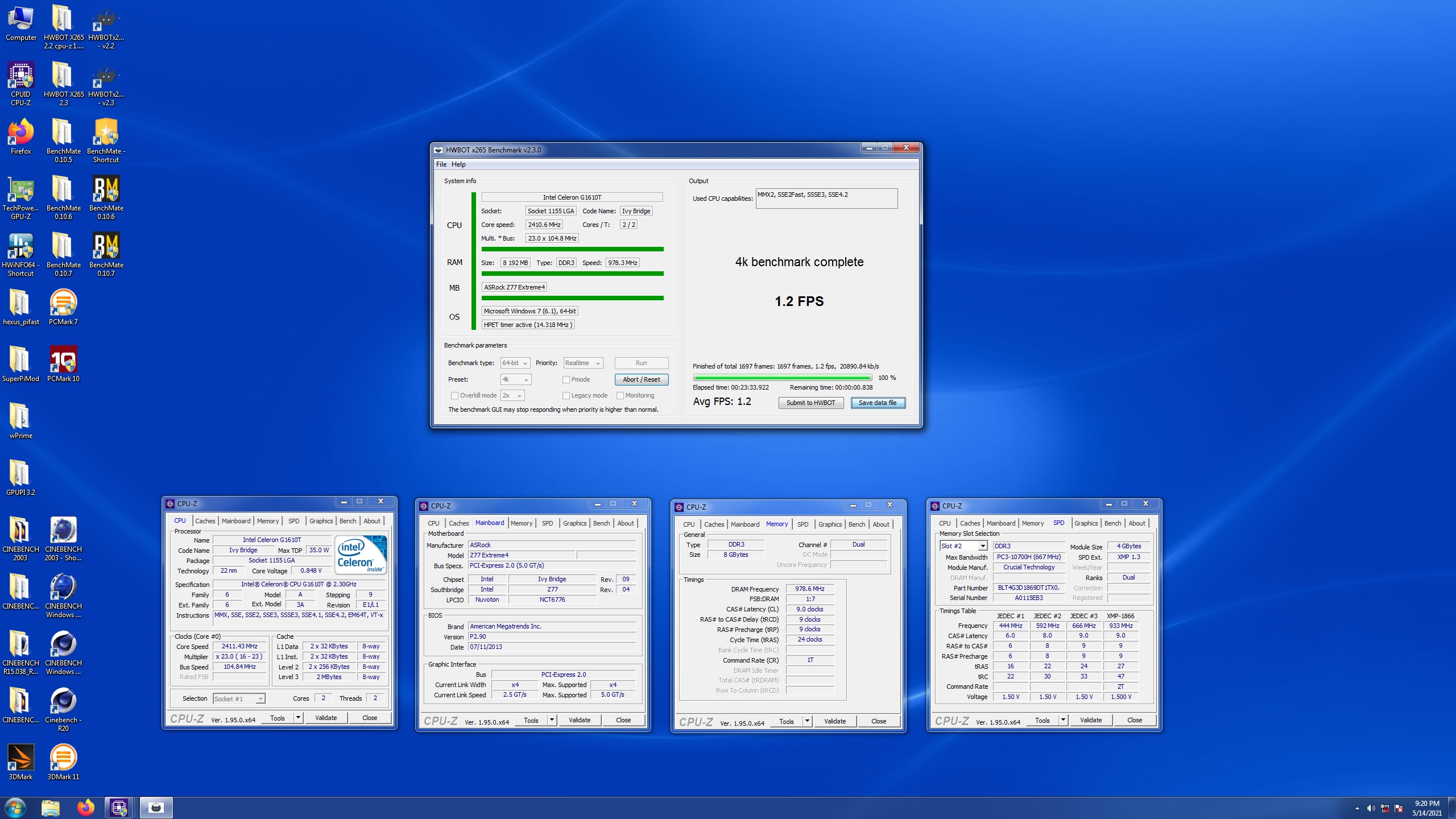Open the volume speaker tray icon
1456x819 pixels.
(x=1371, y=808)
